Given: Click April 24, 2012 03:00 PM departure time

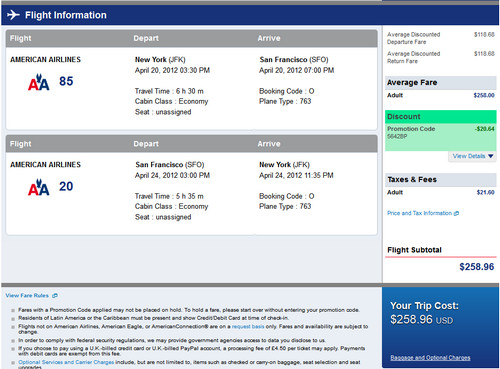Looking at the screenshot, I should pos(172,175).
